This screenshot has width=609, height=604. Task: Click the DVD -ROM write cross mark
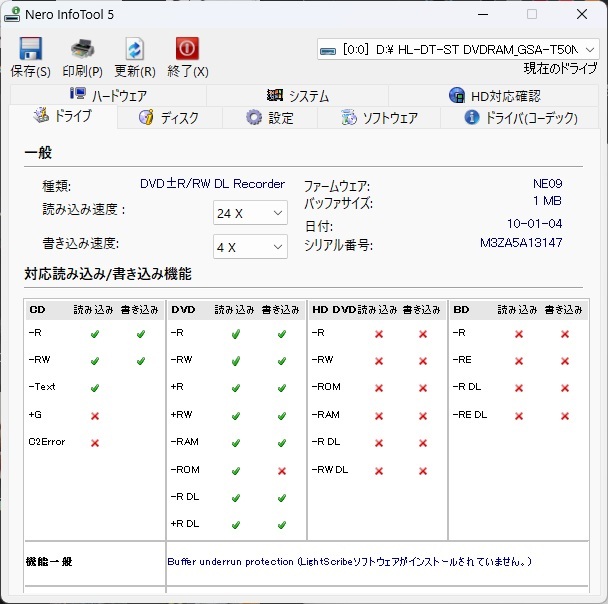pyautogui.click(x=282, y=471)
